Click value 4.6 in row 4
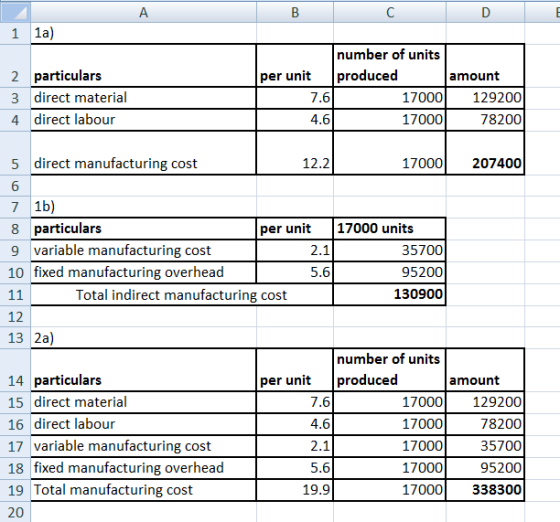This screenshot has width=560, height=522. [295, 120]
